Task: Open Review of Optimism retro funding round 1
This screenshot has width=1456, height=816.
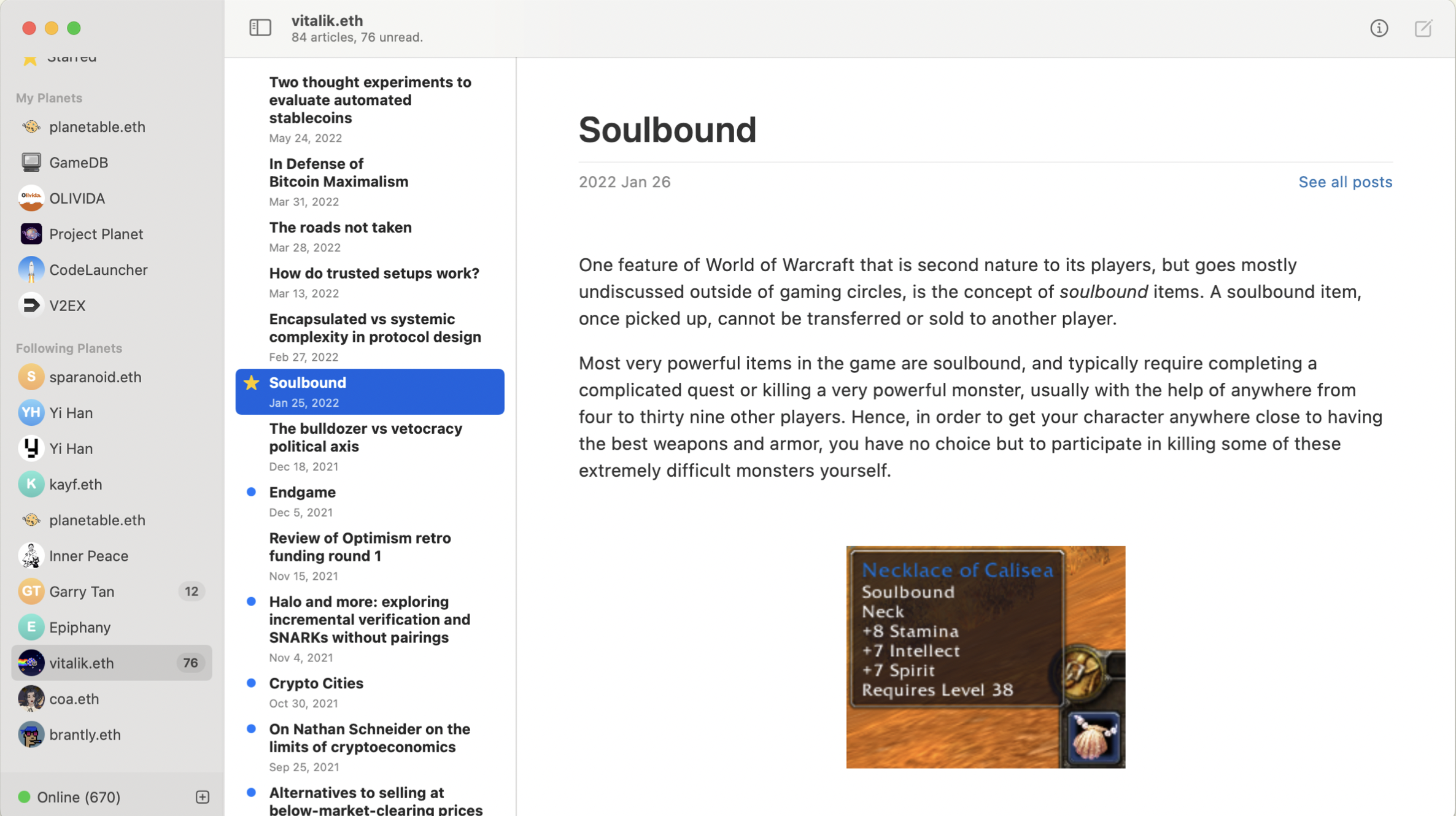Action: point(370,555)
